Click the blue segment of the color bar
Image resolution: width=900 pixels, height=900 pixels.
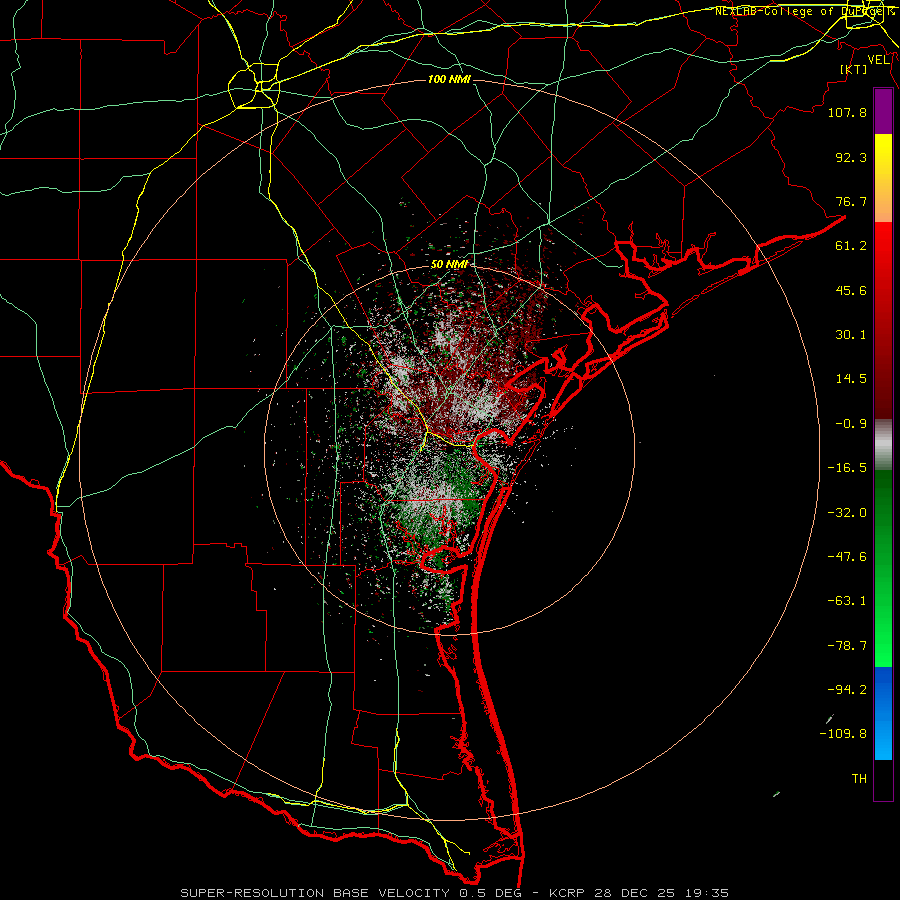pyautogui.click(x=883, y=713)
